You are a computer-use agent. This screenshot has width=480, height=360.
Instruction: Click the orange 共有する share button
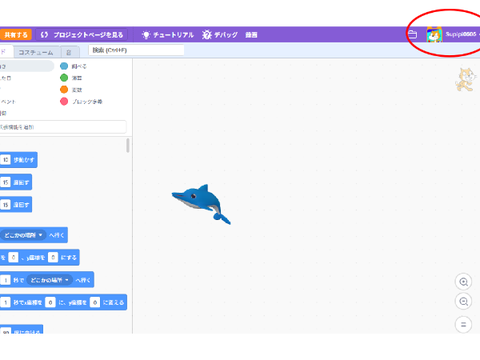[15, 35]
